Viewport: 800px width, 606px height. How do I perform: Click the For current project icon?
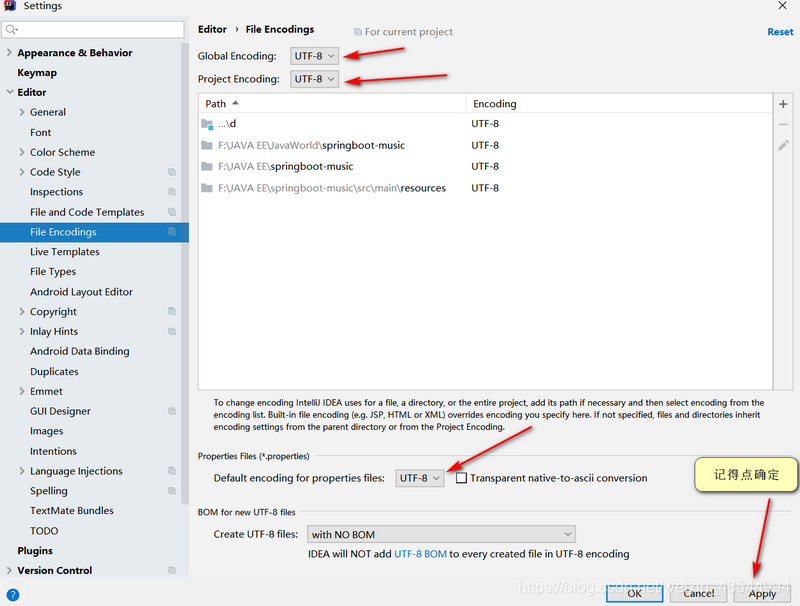[358, 32]
